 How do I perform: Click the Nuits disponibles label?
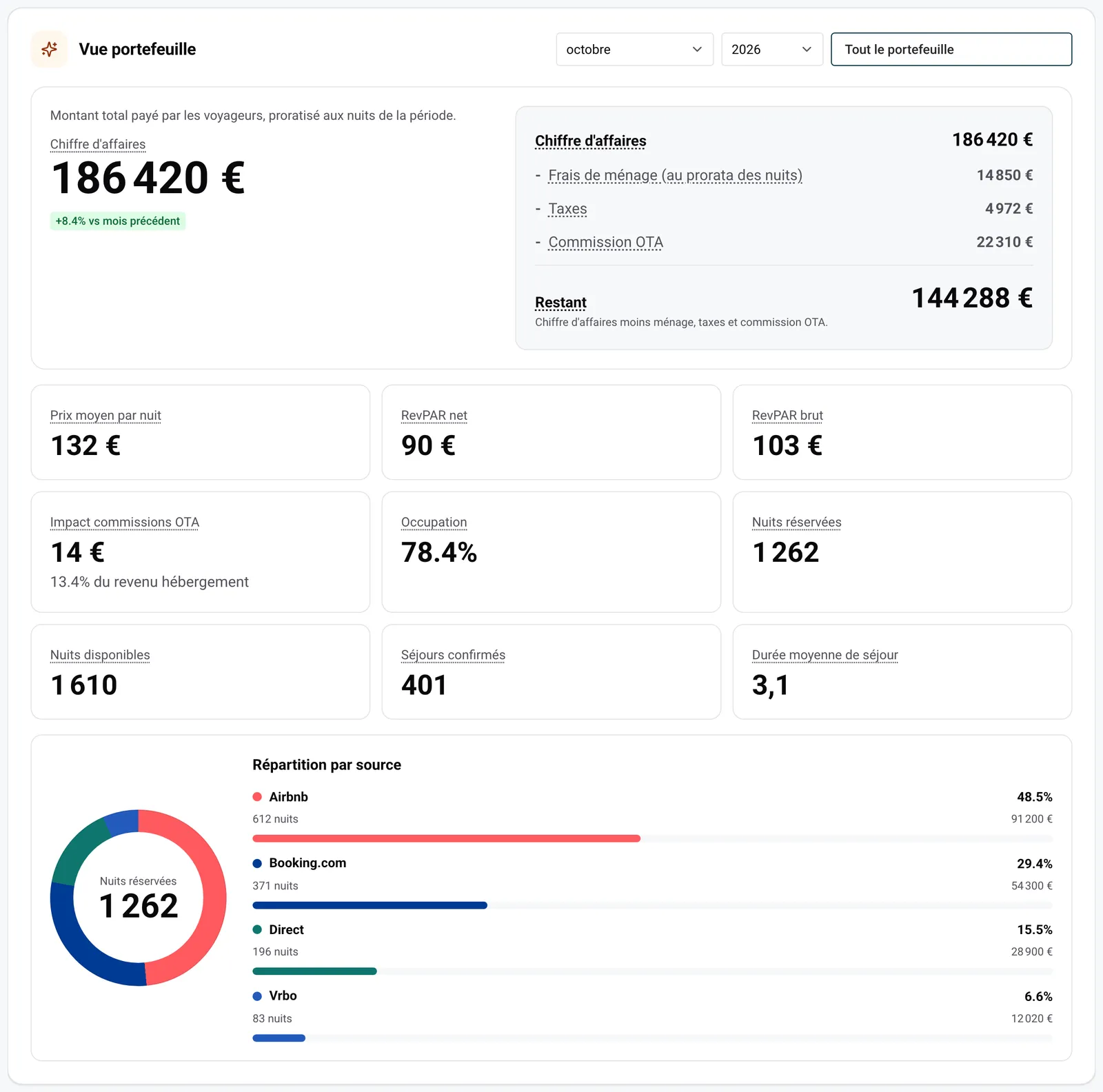[100, 655]
